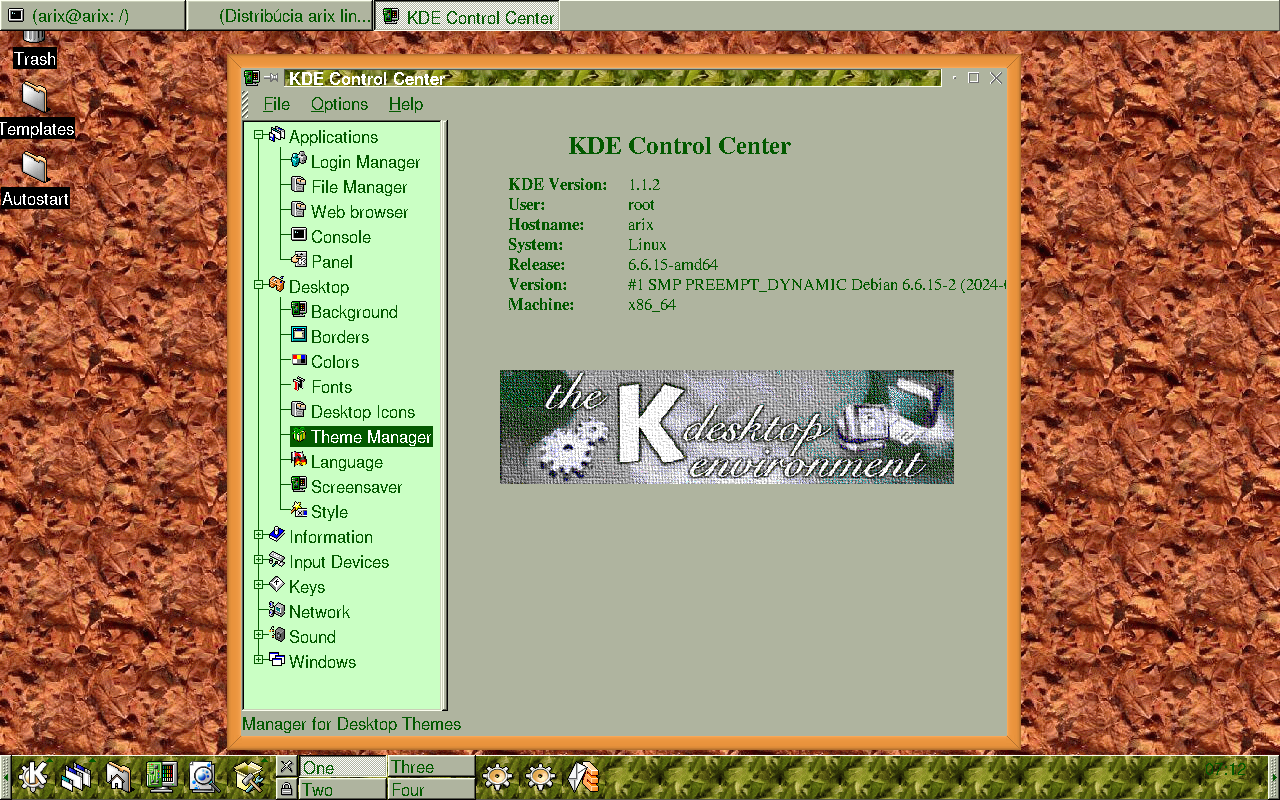Select the Keys category label

(x=307, y=587)
